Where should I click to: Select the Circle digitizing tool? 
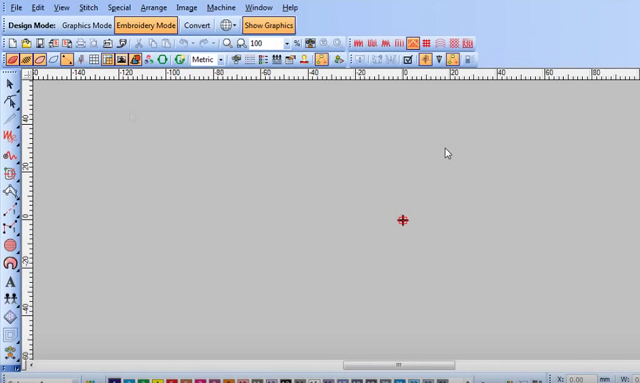coord(10,245)
